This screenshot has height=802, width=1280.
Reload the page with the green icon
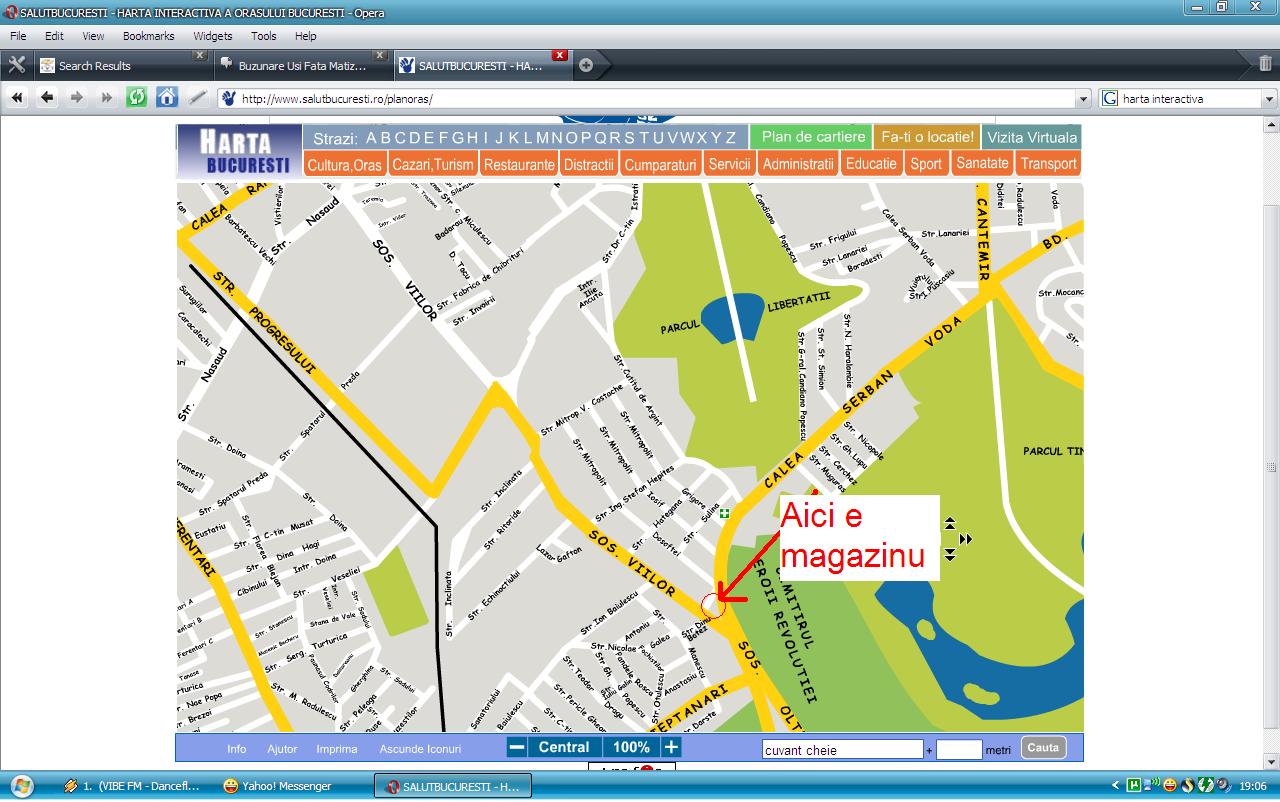click(x=136, y=98)
